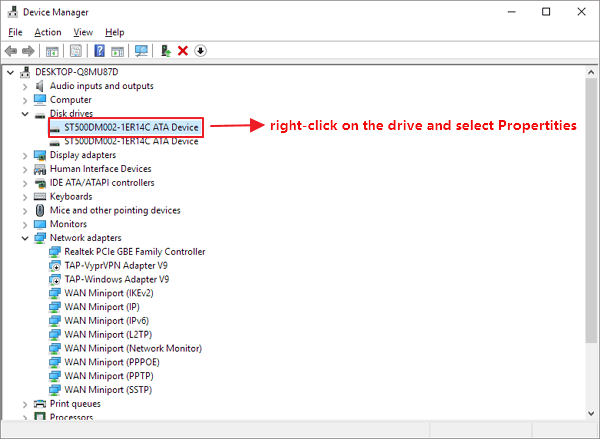Collapse the Disk drives category
This screenshot has height=439, width=600.
tap(25, 114)
